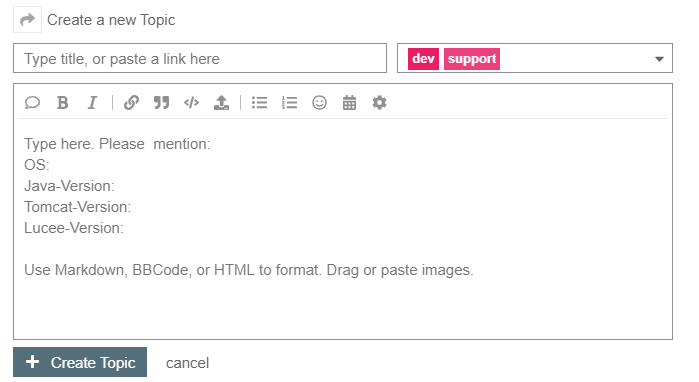The width and height of the screenshot is (699, 382).
Task: Click the dev category badge
Action: (423, 59)
